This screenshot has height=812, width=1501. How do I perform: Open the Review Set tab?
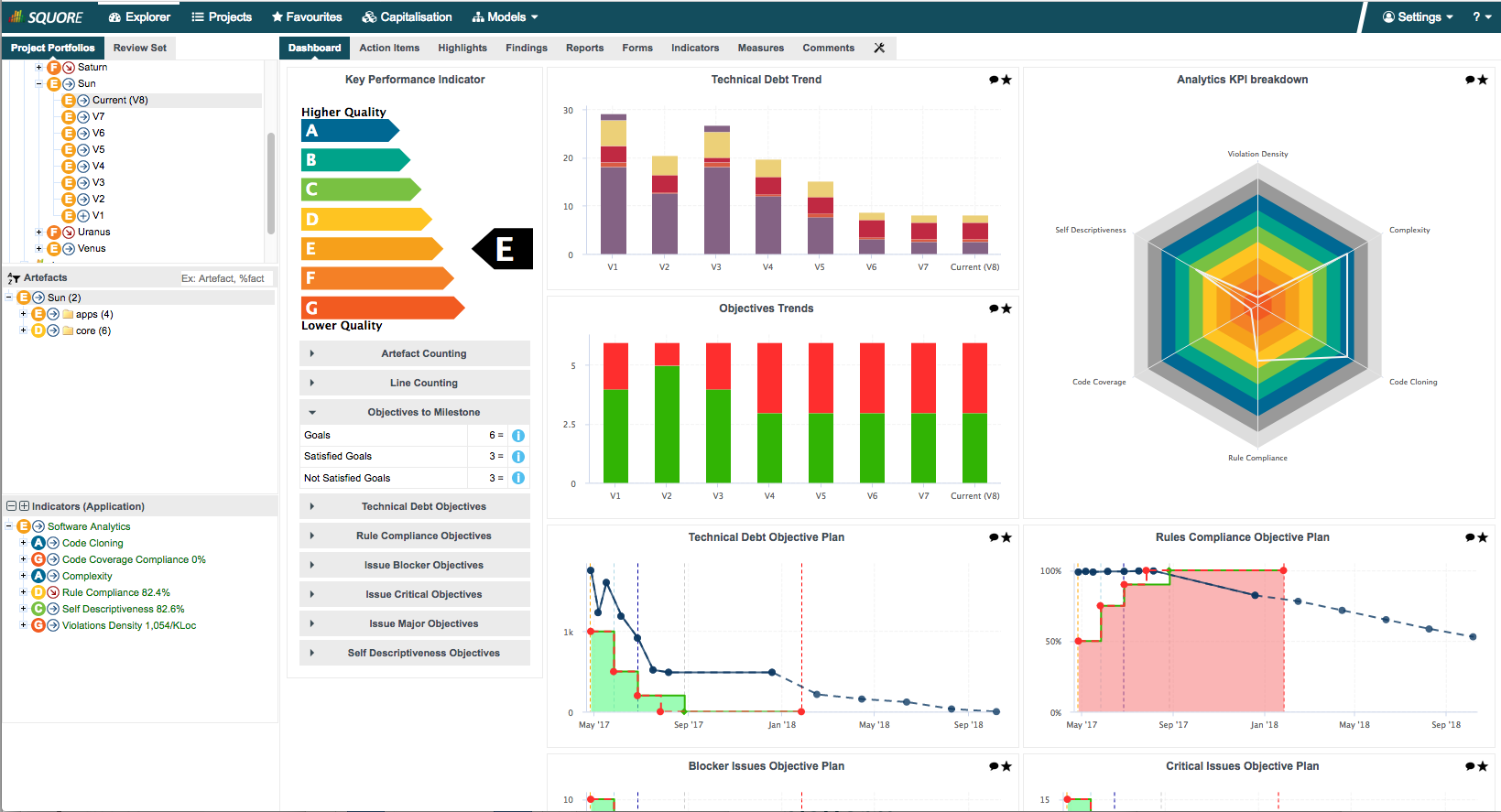coord(140,48)
